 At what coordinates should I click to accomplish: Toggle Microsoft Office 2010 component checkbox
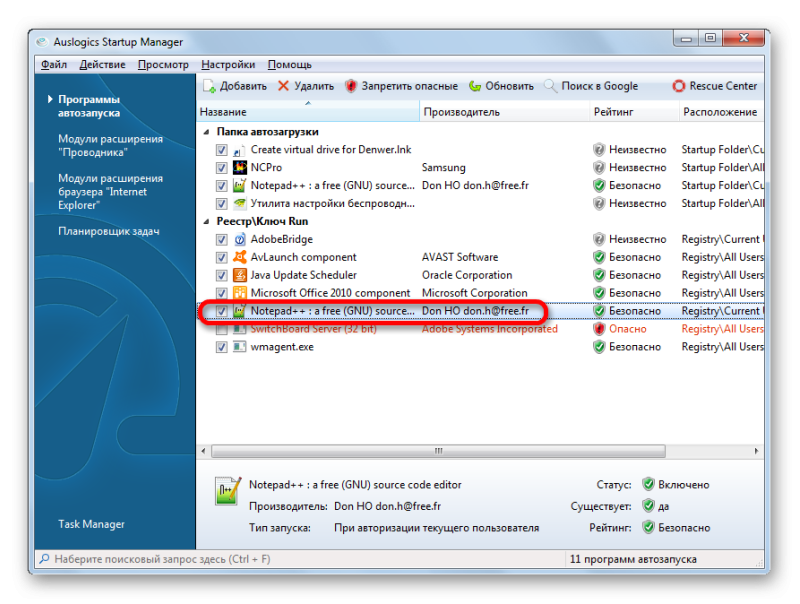(221, 293)
